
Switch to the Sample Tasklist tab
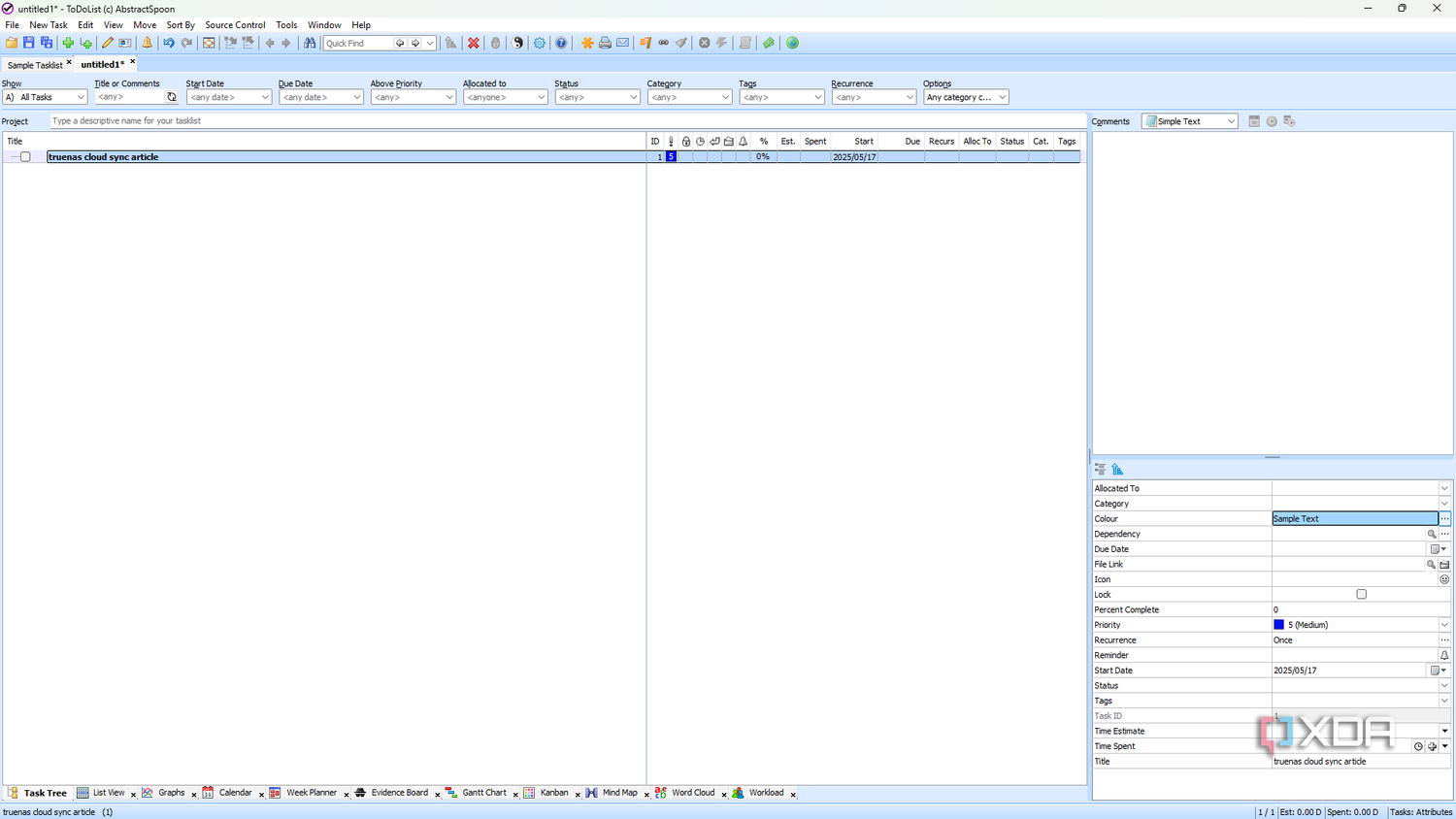[x=35, y=65]
